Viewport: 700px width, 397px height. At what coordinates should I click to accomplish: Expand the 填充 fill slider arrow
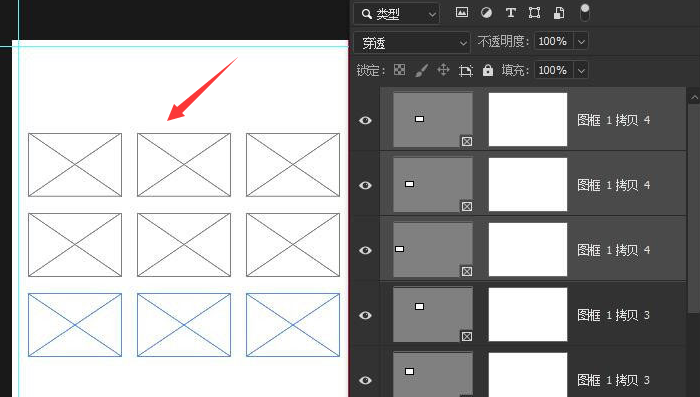pos(581,71)
